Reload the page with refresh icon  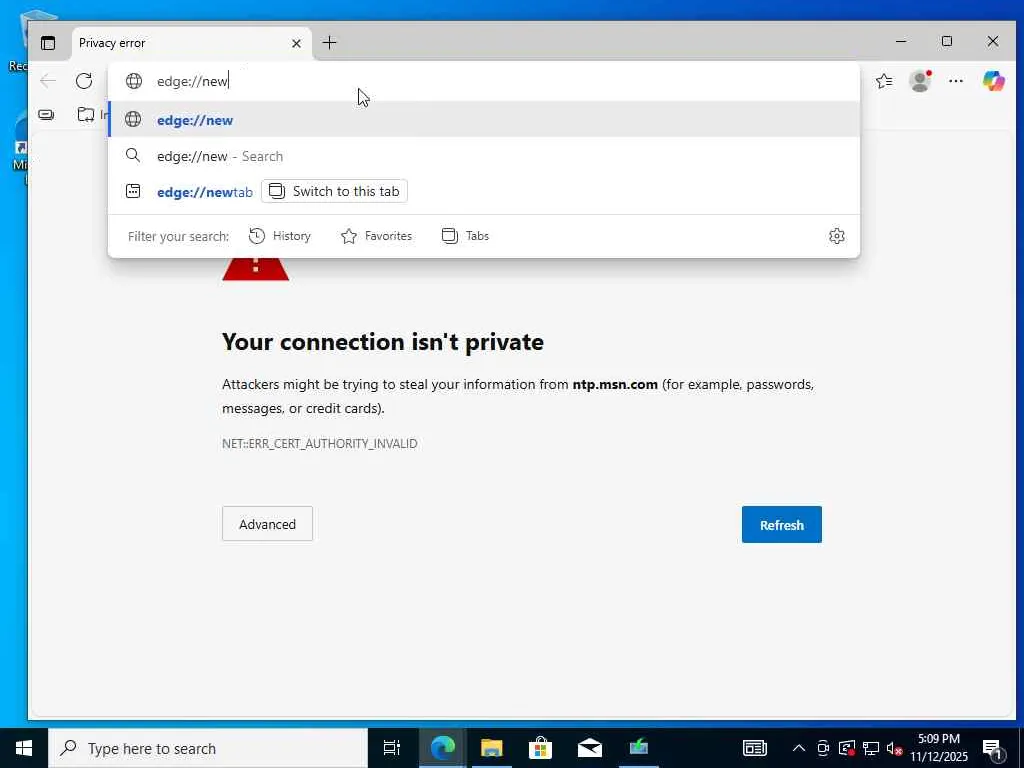click(84, 81)
